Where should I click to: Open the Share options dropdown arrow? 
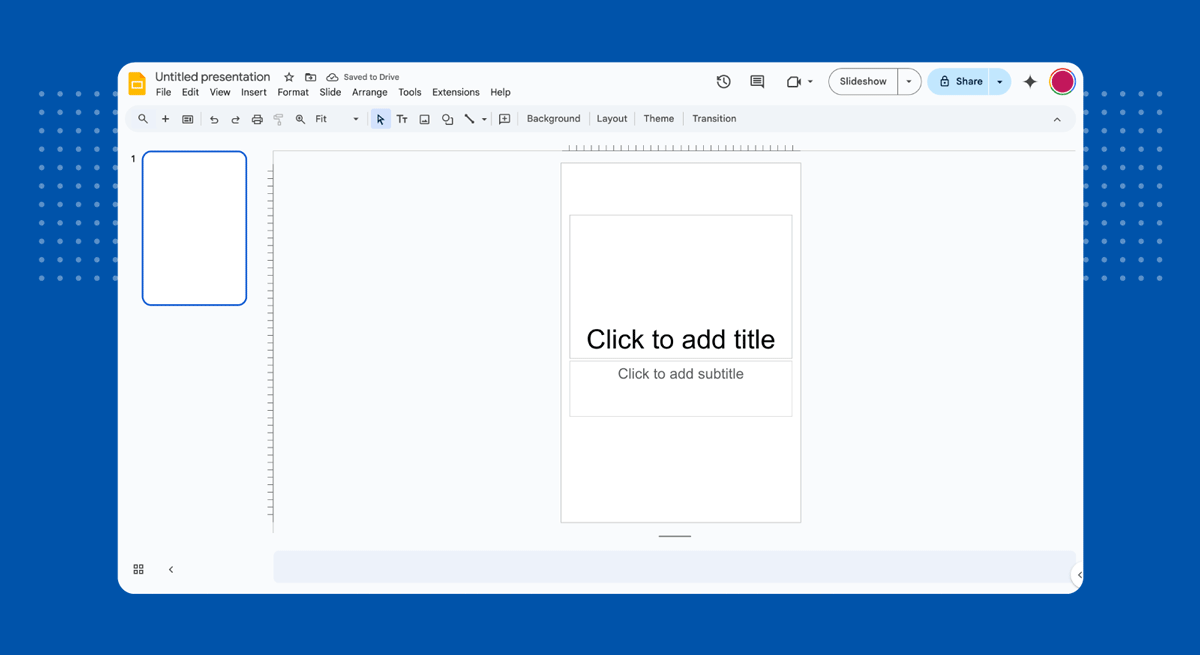[1000, 82]
